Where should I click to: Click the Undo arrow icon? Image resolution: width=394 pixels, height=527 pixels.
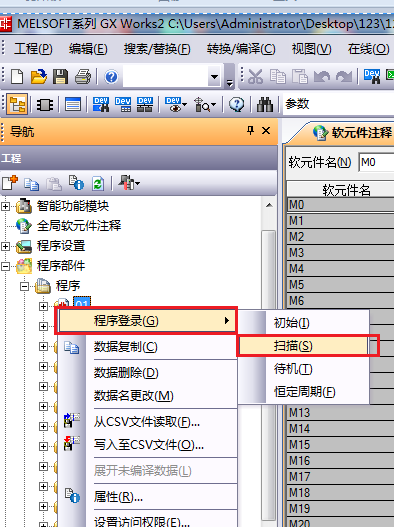(322, 77)
